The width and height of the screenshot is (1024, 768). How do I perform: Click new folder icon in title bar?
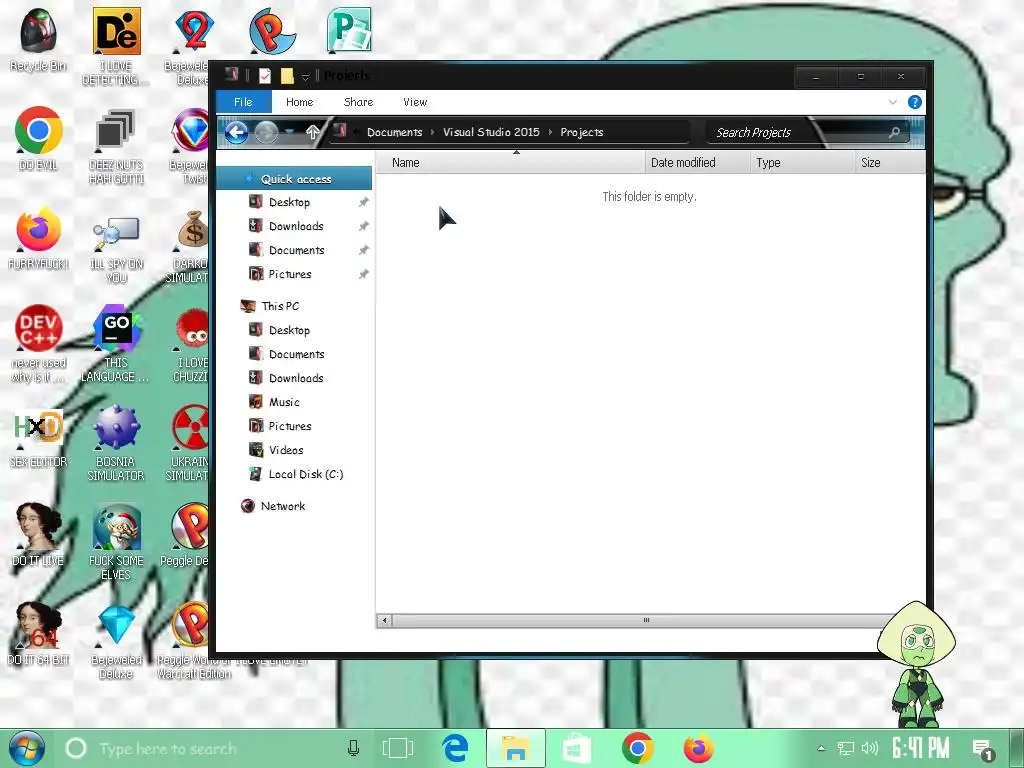pyautogui.click(x=287, y=76)
